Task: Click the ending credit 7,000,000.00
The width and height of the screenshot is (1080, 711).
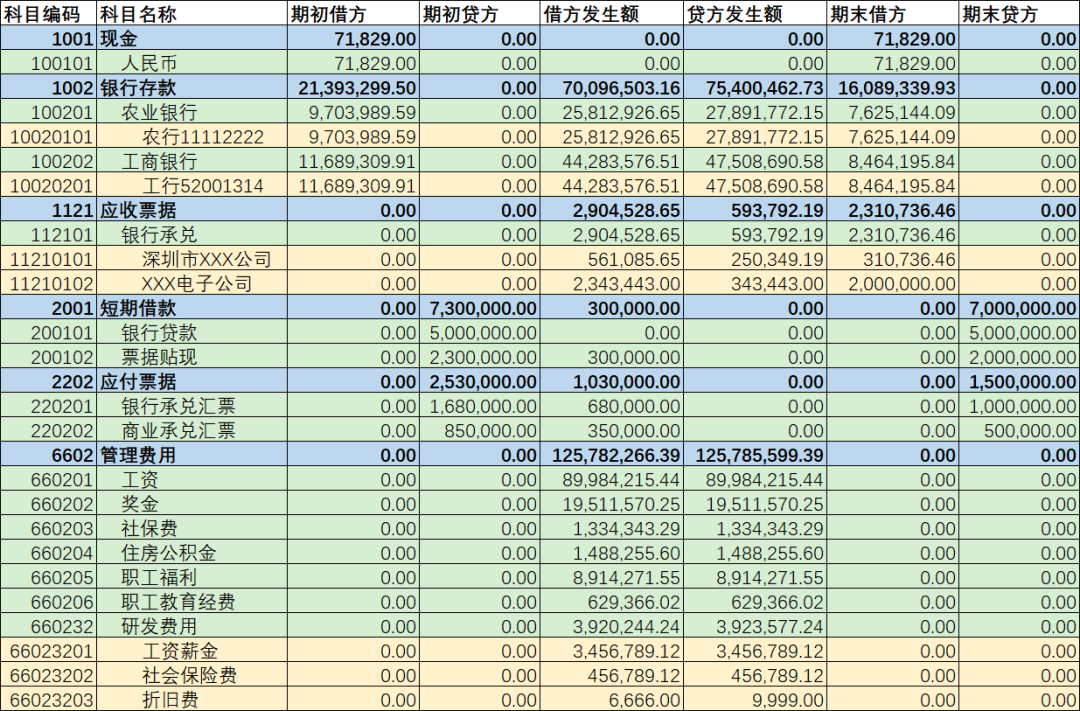Action: (1019, 308)
